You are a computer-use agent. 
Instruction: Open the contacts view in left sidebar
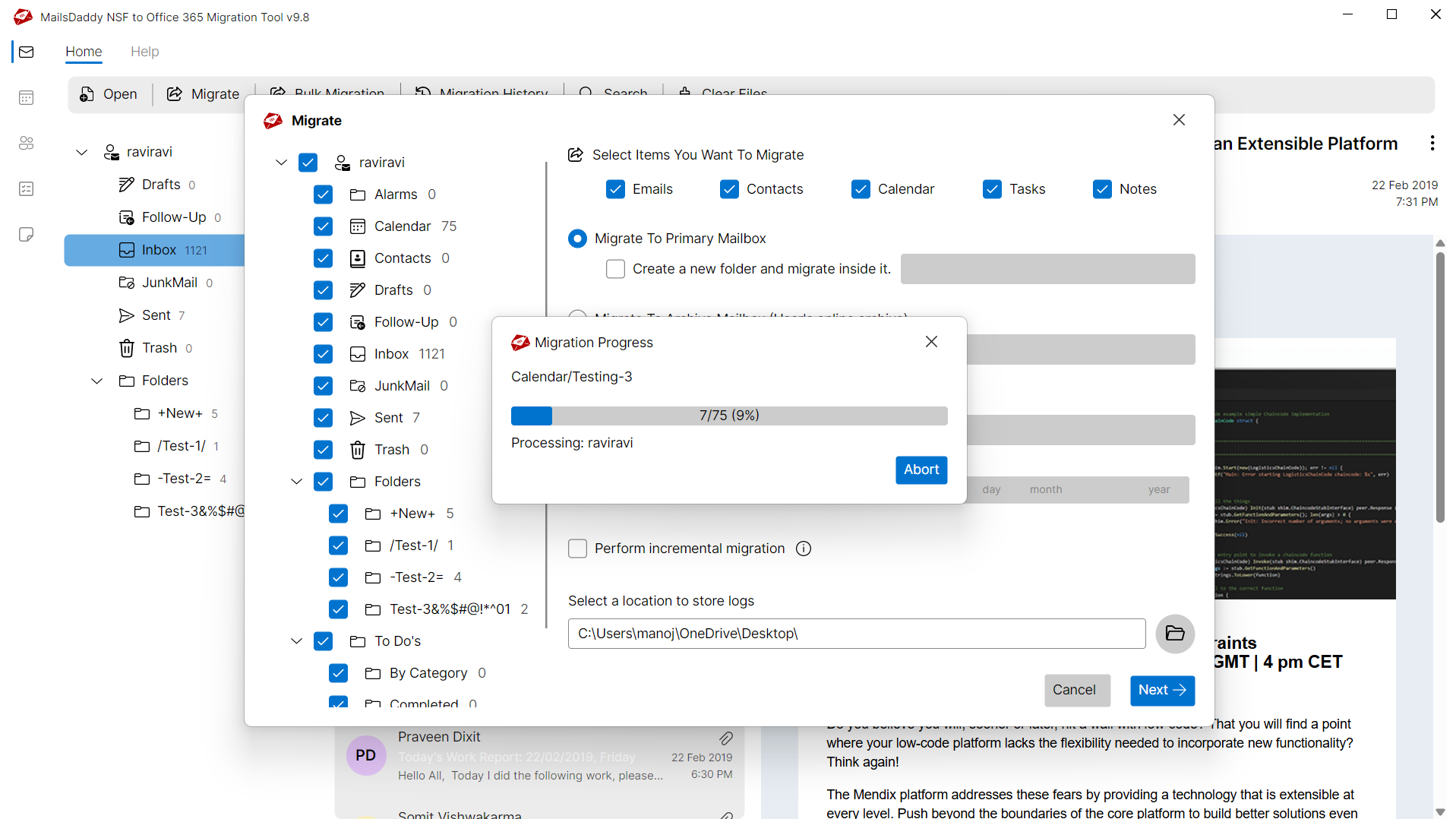coord(27,143)
